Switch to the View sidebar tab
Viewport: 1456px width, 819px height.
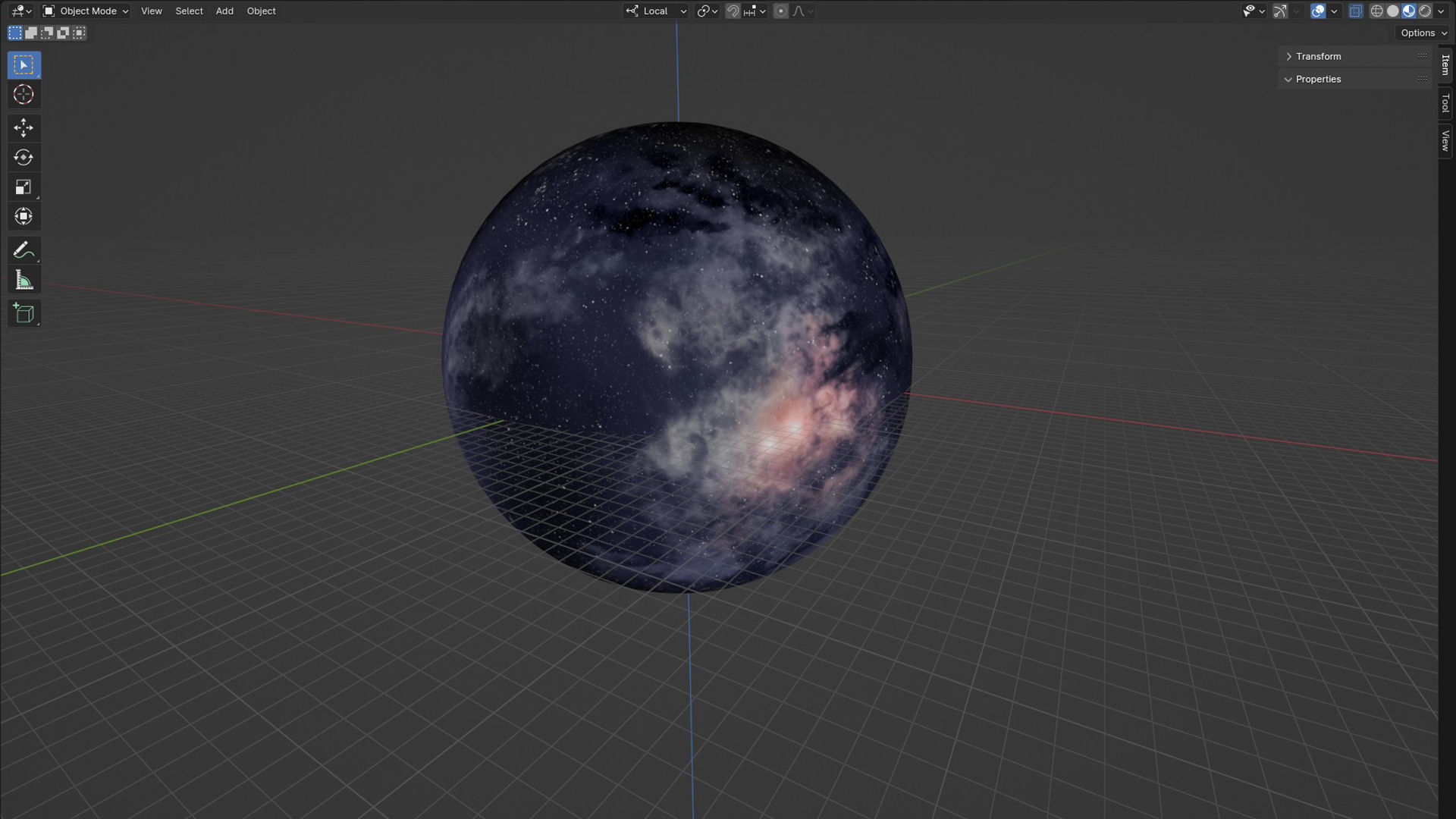click(x=1445, y=140)
